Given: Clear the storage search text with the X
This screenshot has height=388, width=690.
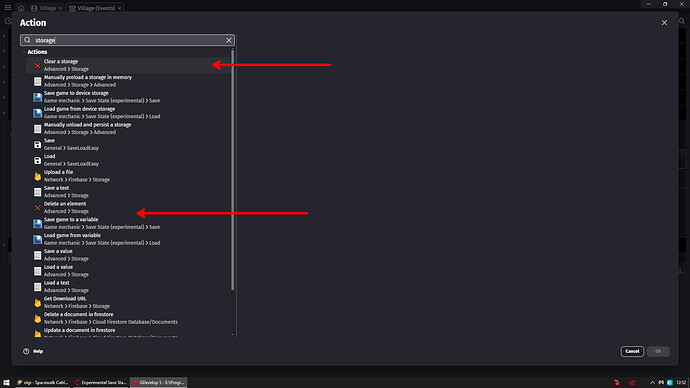Looking at the screenshot, I should pyautogui.click(x=229, y=40).
